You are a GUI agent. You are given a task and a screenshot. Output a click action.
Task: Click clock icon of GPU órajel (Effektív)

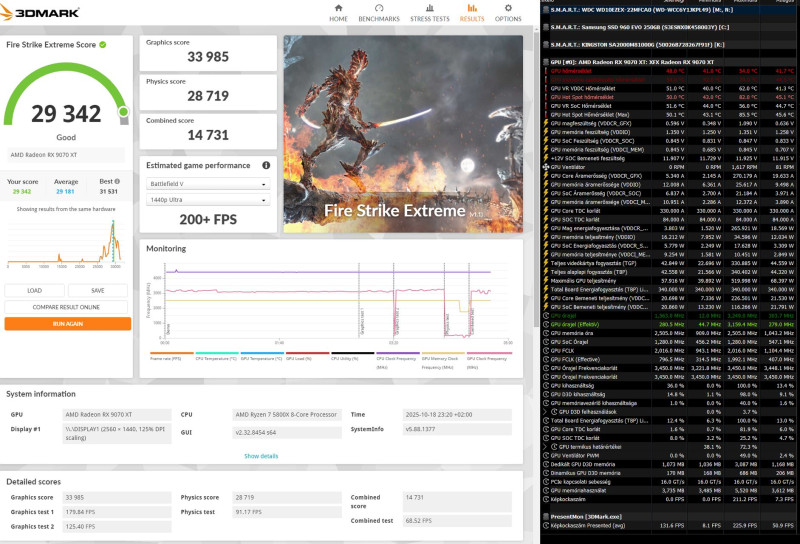pyautogui.click(x=545, y=324)
